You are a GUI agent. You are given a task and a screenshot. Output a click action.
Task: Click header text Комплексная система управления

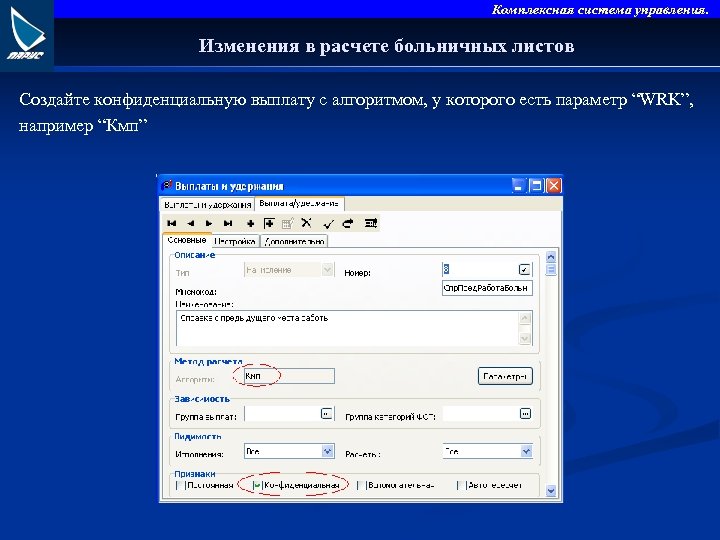point(600,10)
